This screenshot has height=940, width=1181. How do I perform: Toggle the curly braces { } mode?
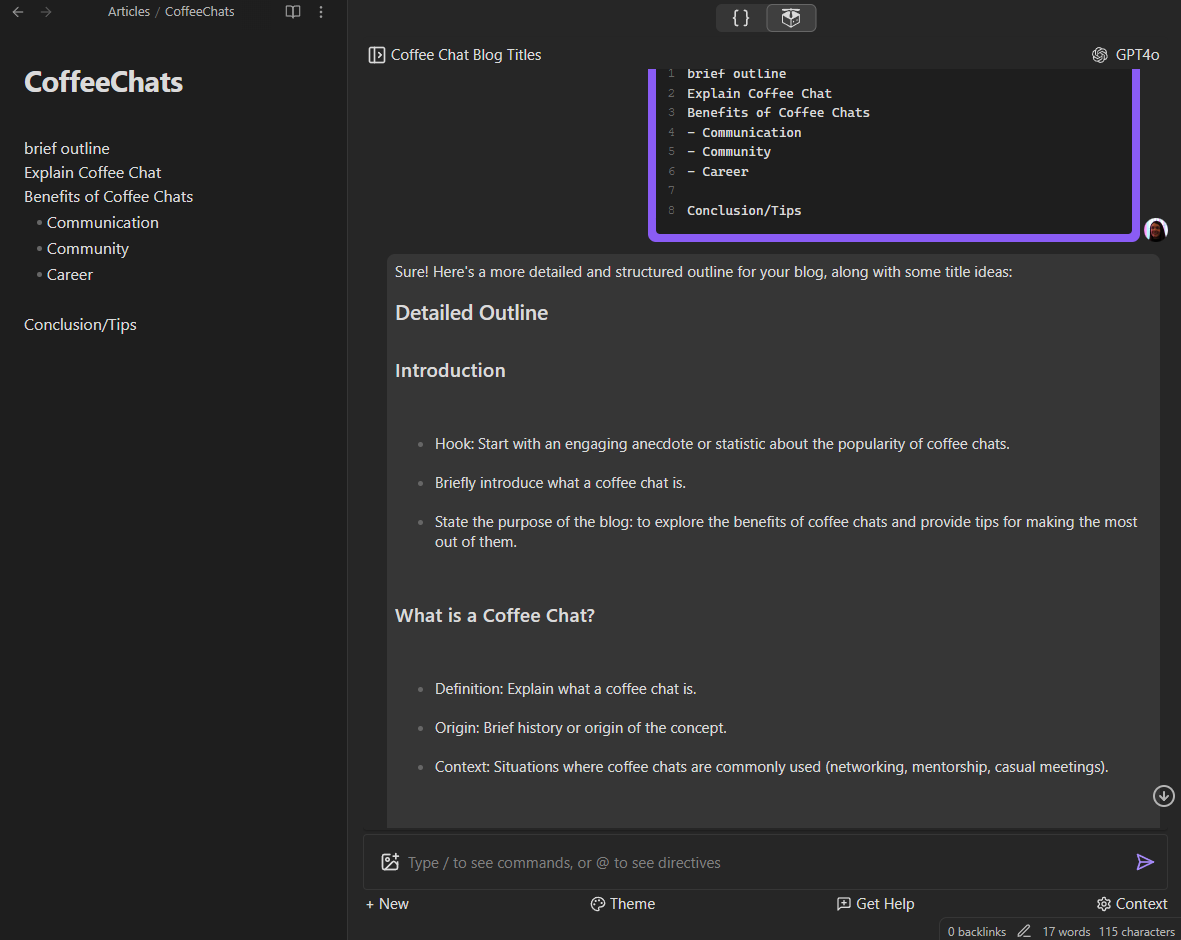click(740, 17)
